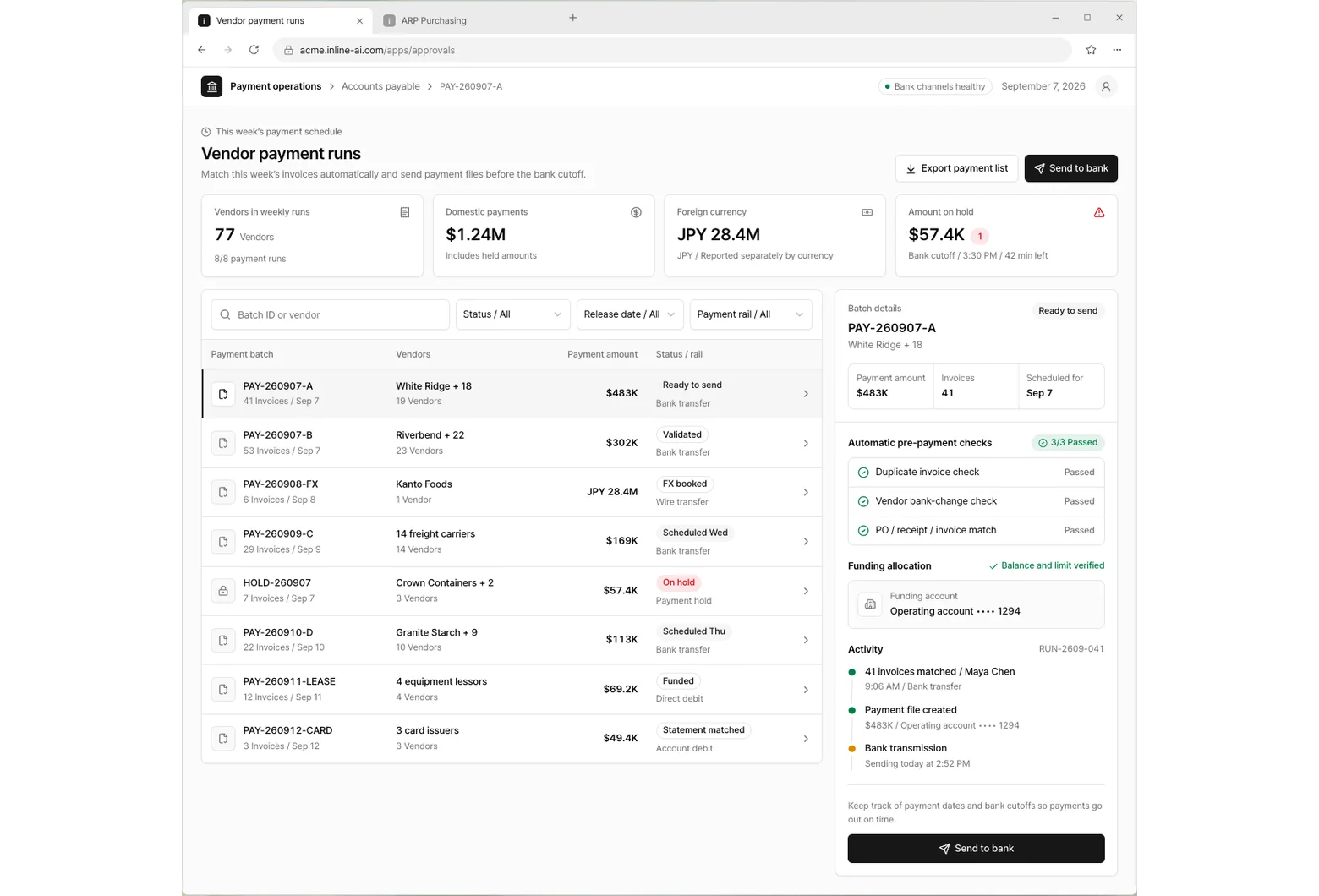Open the user profile icon
Image resolution: width=1319 pixels, height=896 pixels.
1106,86
